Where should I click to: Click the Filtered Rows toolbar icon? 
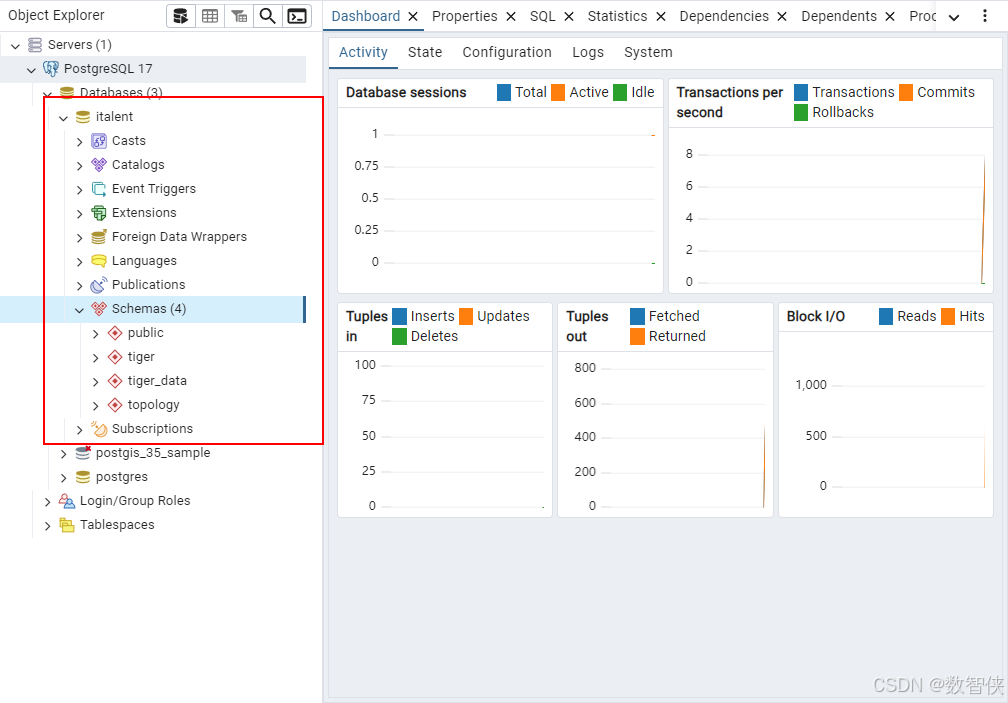pyautogui.click(x=238, y=16)
